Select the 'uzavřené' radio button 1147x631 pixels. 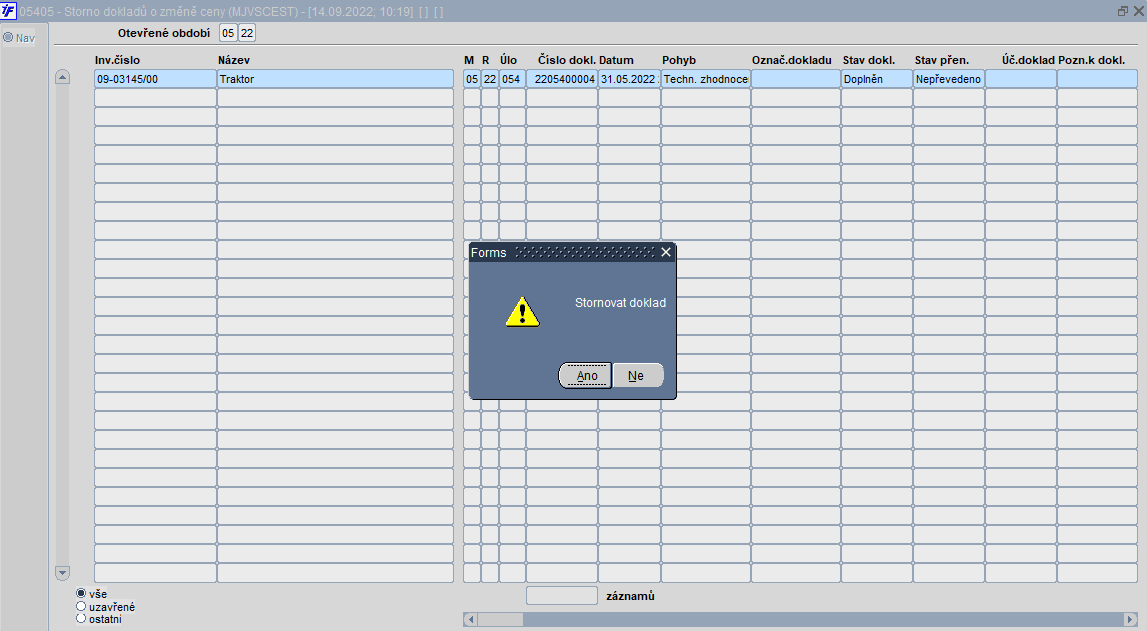pyautogui.click(x=81, y=606)
